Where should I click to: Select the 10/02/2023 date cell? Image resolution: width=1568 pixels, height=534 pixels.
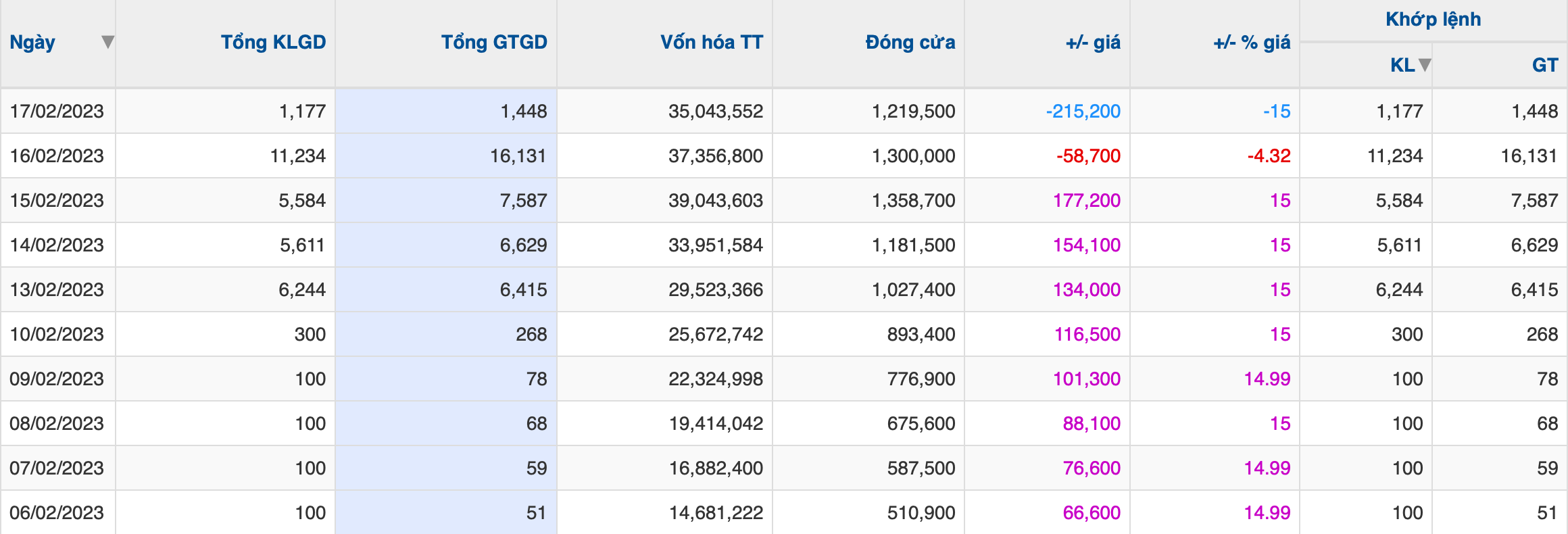coord(57,335)
